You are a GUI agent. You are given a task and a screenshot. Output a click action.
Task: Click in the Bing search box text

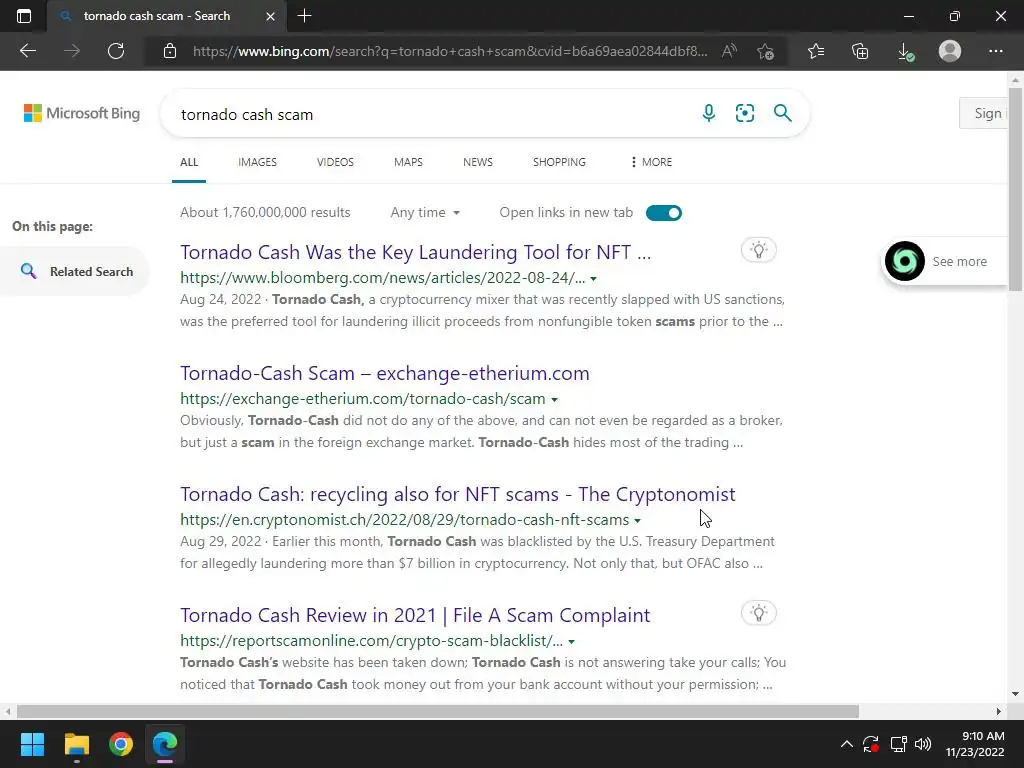[x=247, y=115]
